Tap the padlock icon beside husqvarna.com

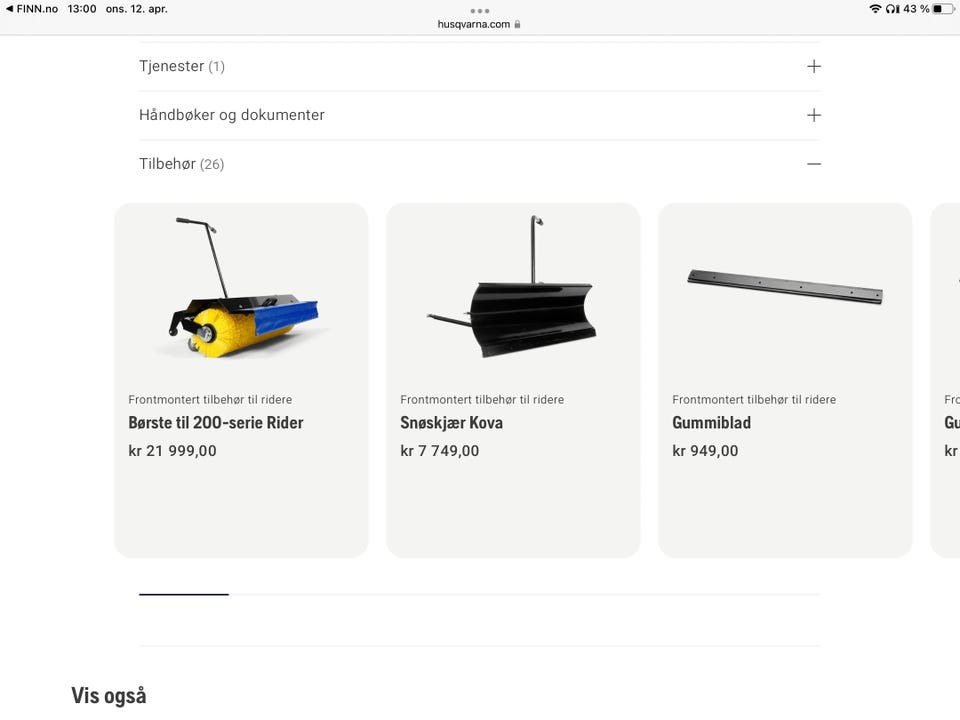coord(517,24)
